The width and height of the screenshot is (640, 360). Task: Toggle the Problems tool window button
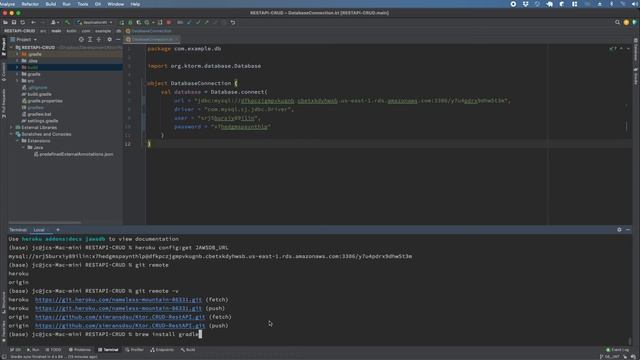(x=80, y=350)
